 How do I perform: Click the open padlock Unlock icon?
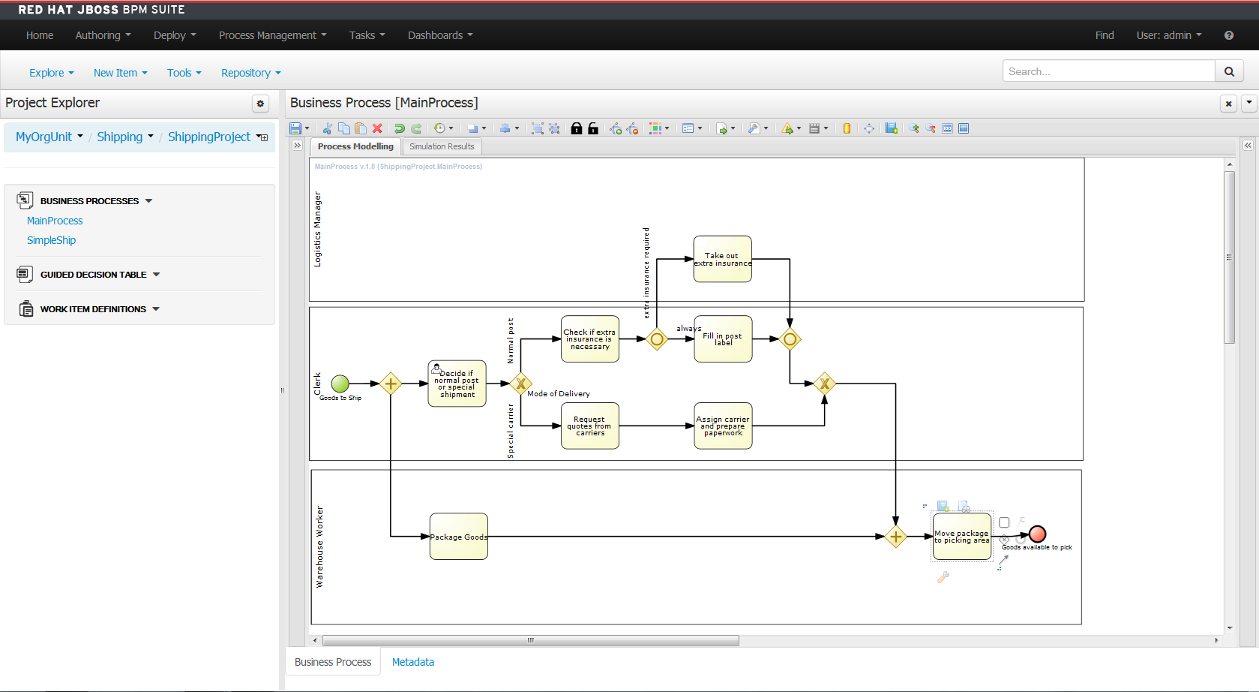tap(593, 128)
